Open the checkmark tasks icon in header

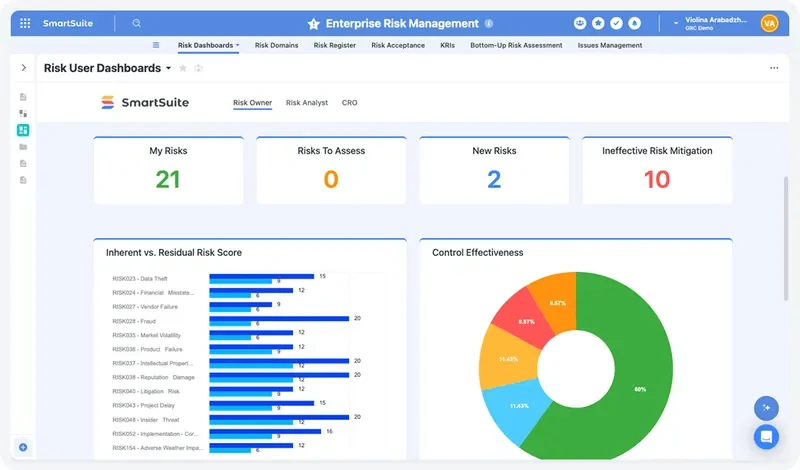616,23
